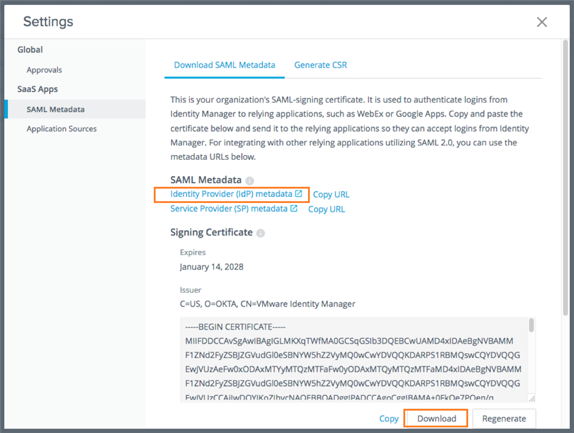The height and width of the screenshot is (433, 574).
Task: Open Identity Provider (IdP) metadata link
Action: pyautogui.click(x=231, y=194)
